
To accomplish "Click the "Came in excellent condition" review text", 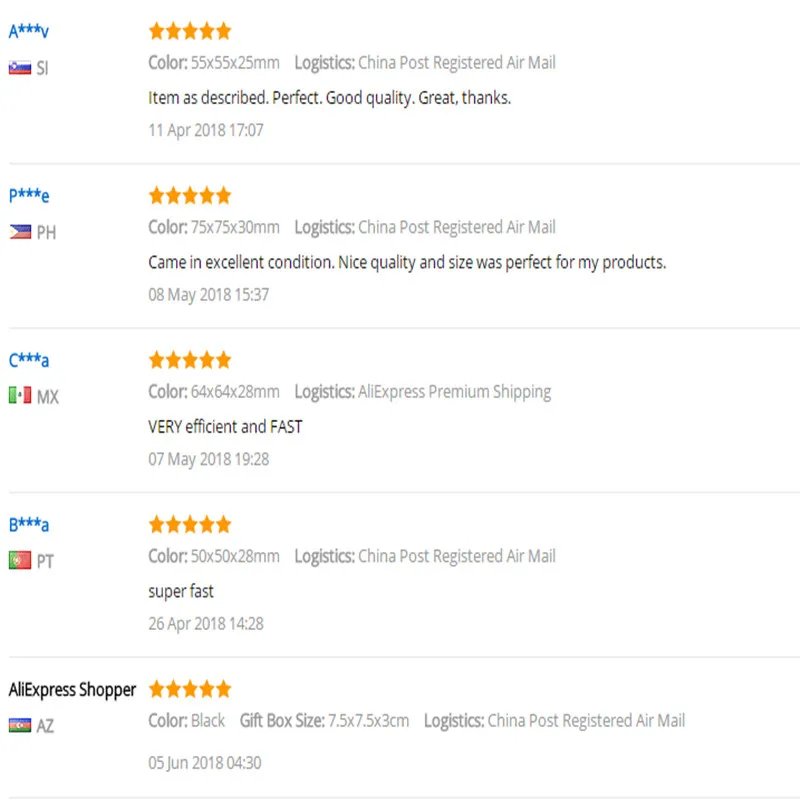I will tap(406, 263).
